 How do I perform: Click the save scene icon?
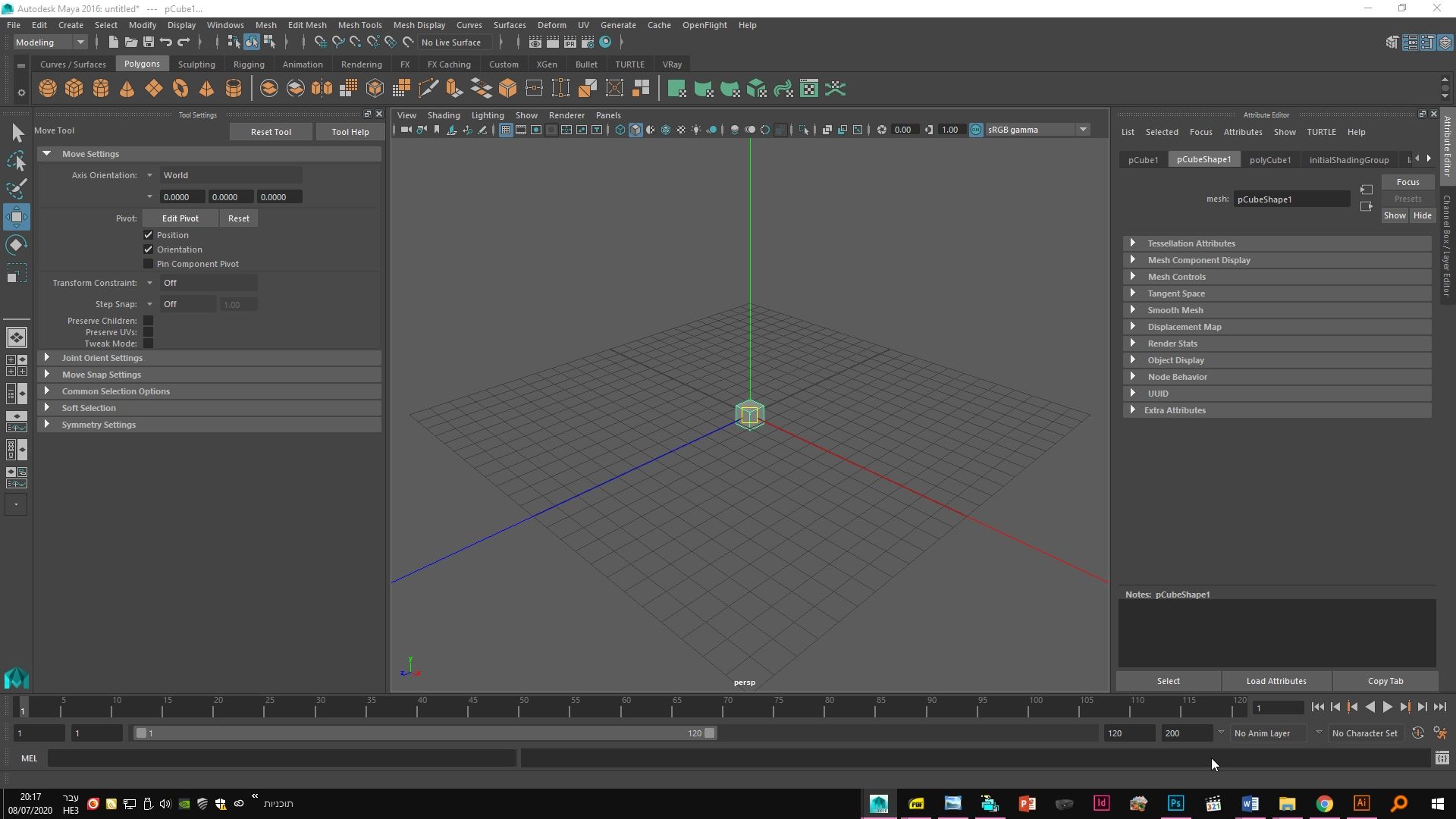pyautogui.click(x=149, y=42)
